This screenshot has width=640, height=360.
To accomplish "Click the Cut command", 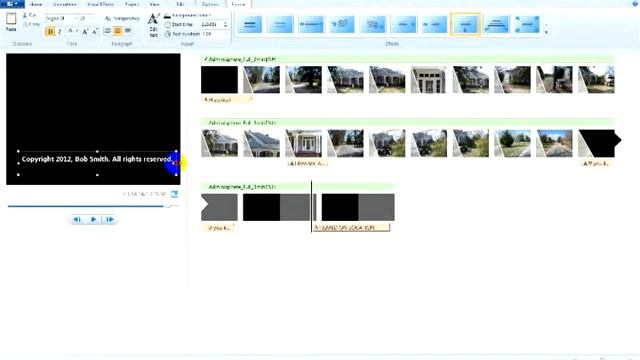I will tap(30, 15).
